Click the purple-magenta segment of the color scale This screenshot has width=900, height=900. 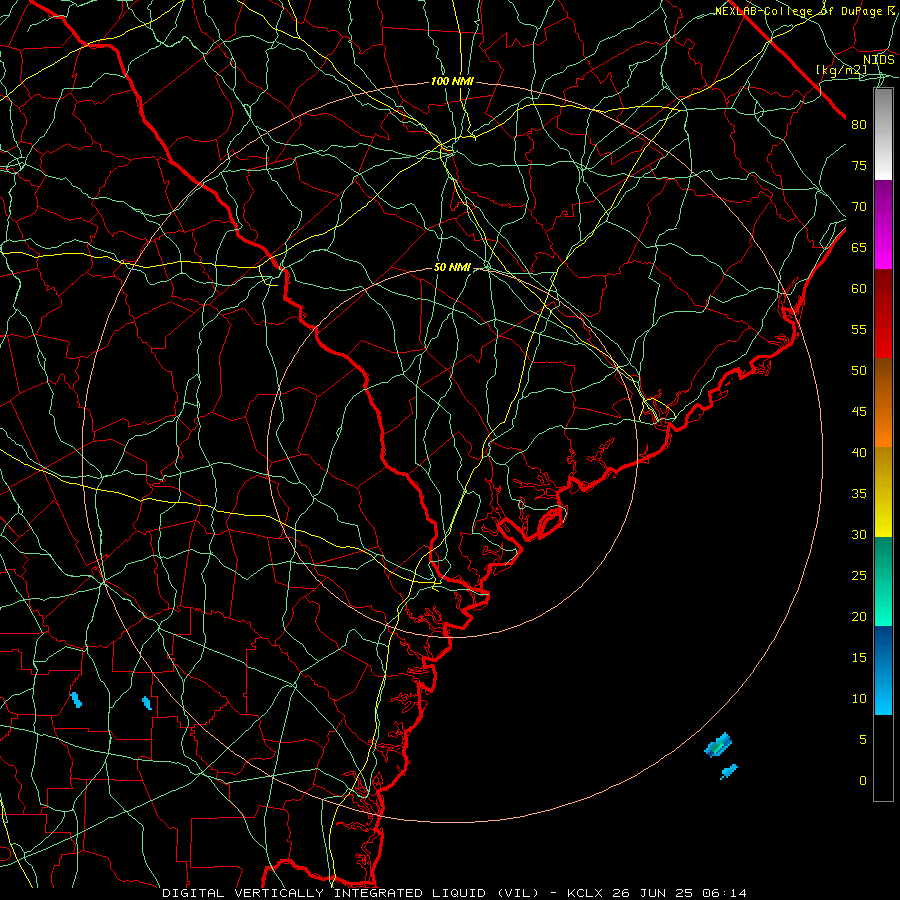(x=883, y=224)
